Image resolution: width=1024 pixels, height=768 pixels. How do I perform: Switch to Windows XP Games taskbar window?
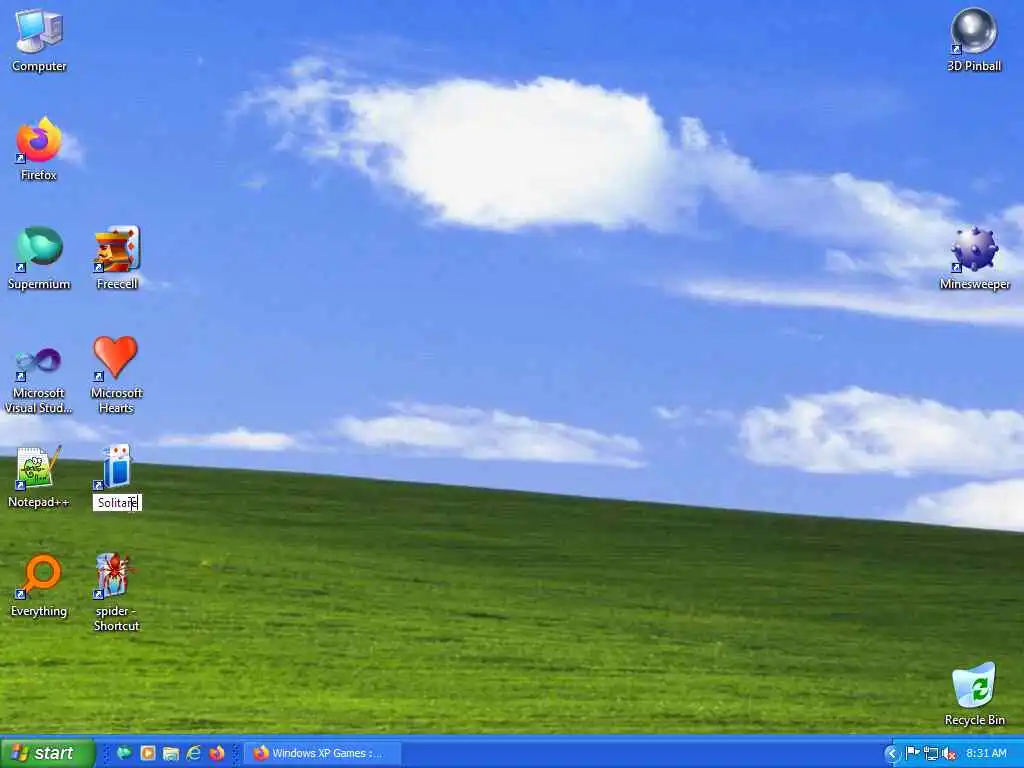click(323, 753)
